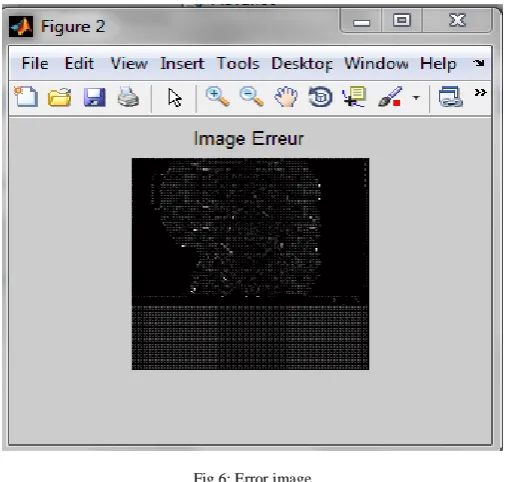Activate the Zoom Out magnifier tool

point(252,97)
